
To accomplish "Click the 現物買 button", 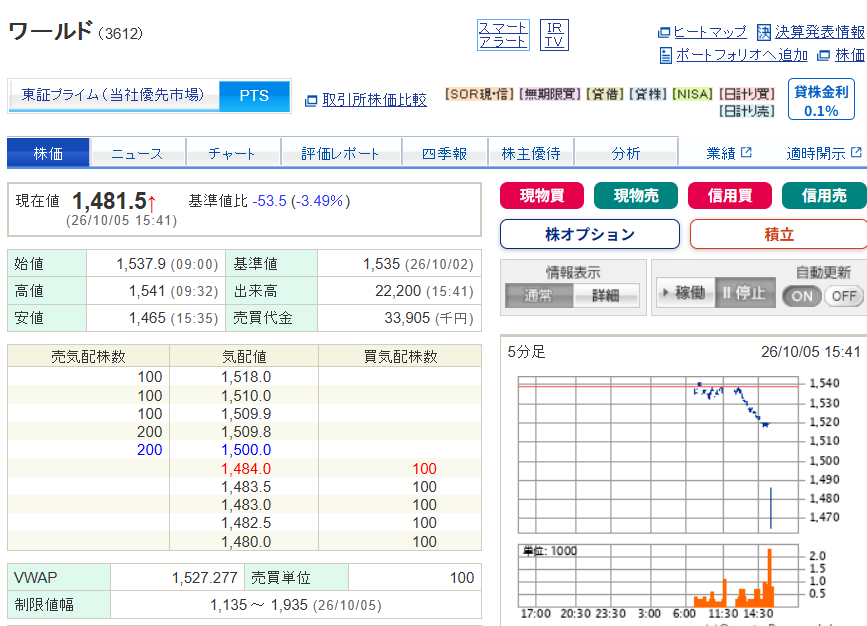I will tap(542, 196).
